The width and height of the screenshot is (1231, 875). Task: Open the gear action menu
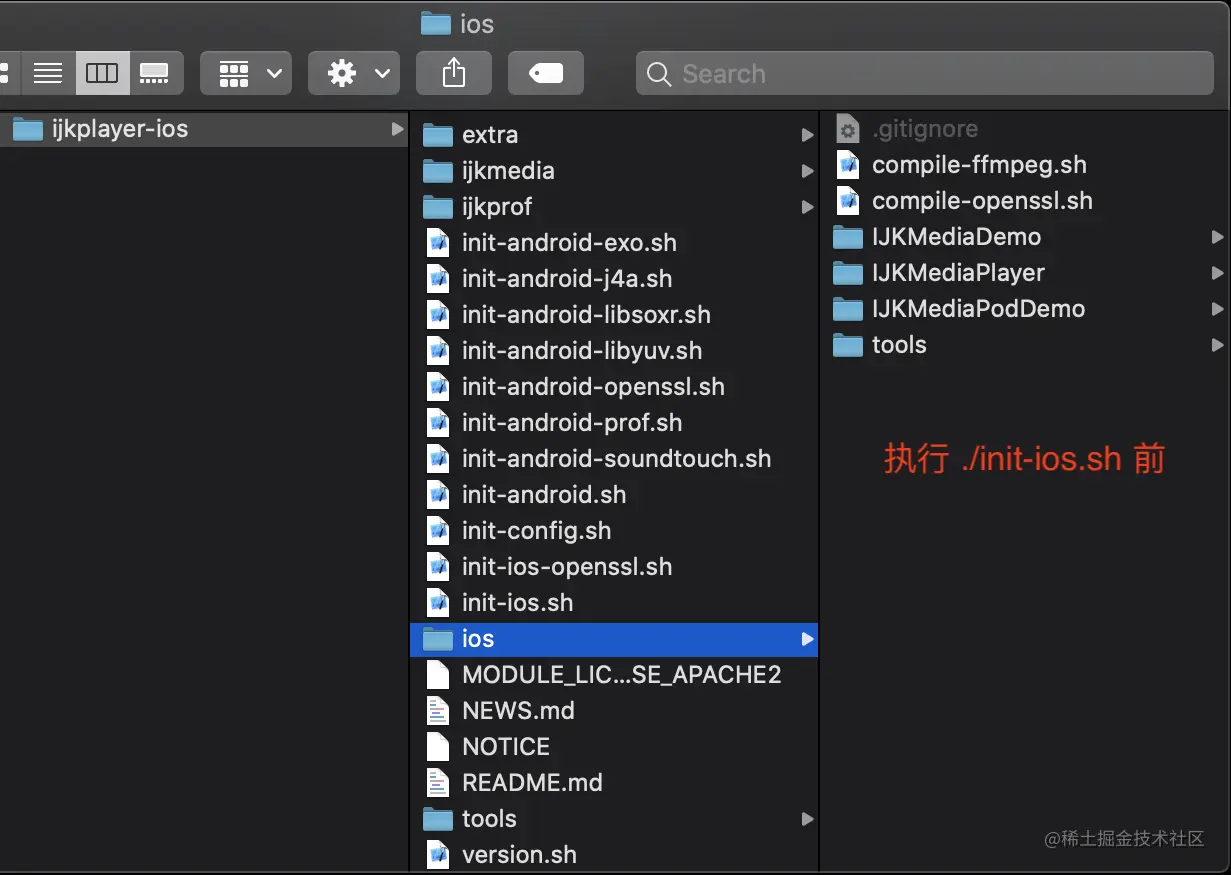click(354, 73)
